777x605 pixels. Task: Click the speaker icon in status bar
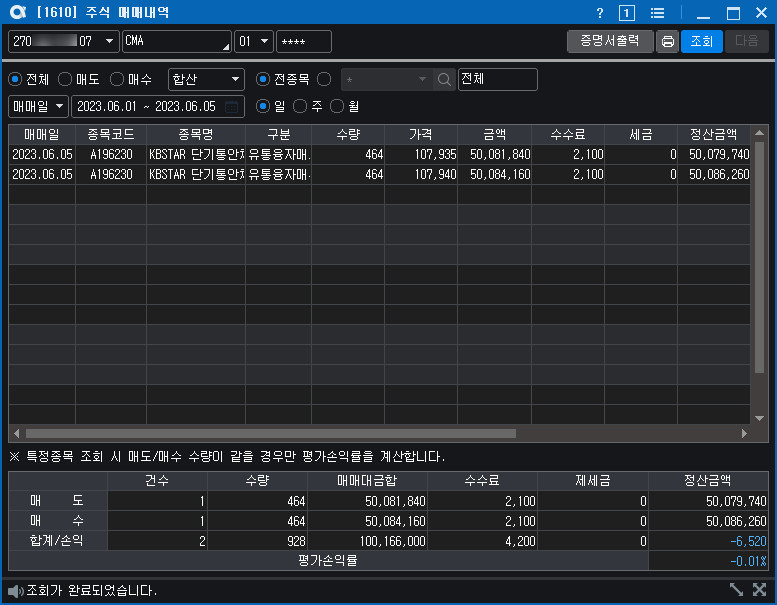pos(16,591)
